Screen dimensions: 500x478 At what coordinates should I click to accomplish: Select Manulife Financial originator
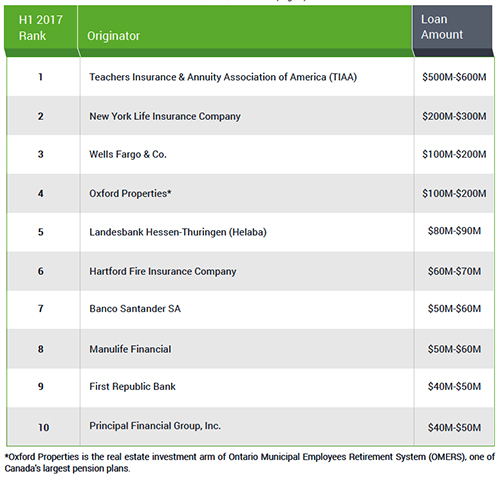pos(130,349)
